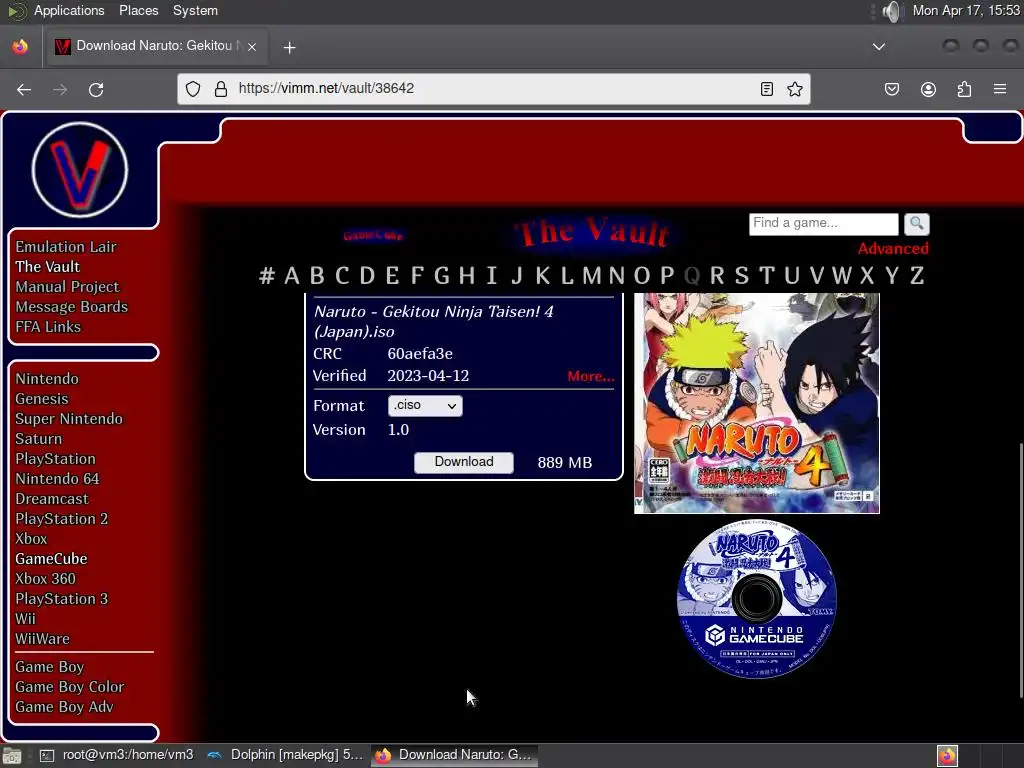Toggle reader view icon in address bar
Viewport: 1024px width, 768px height.
[x=767, y=89]
